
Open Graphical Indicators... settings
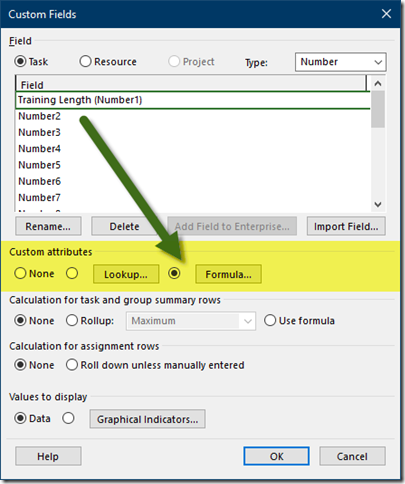pyautogui.click(x=147, y=419)
